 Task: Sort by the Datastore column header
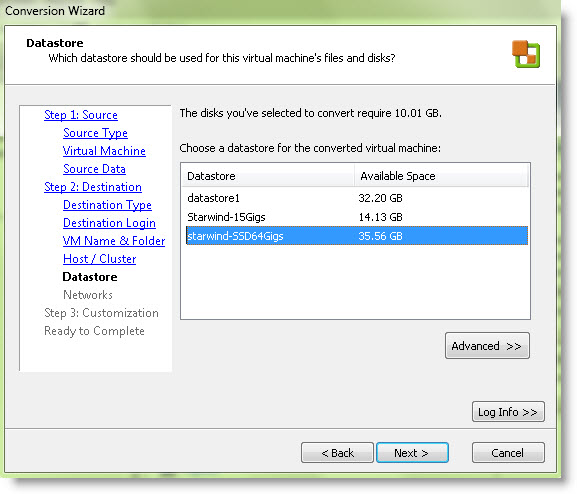tap(268, 176)
